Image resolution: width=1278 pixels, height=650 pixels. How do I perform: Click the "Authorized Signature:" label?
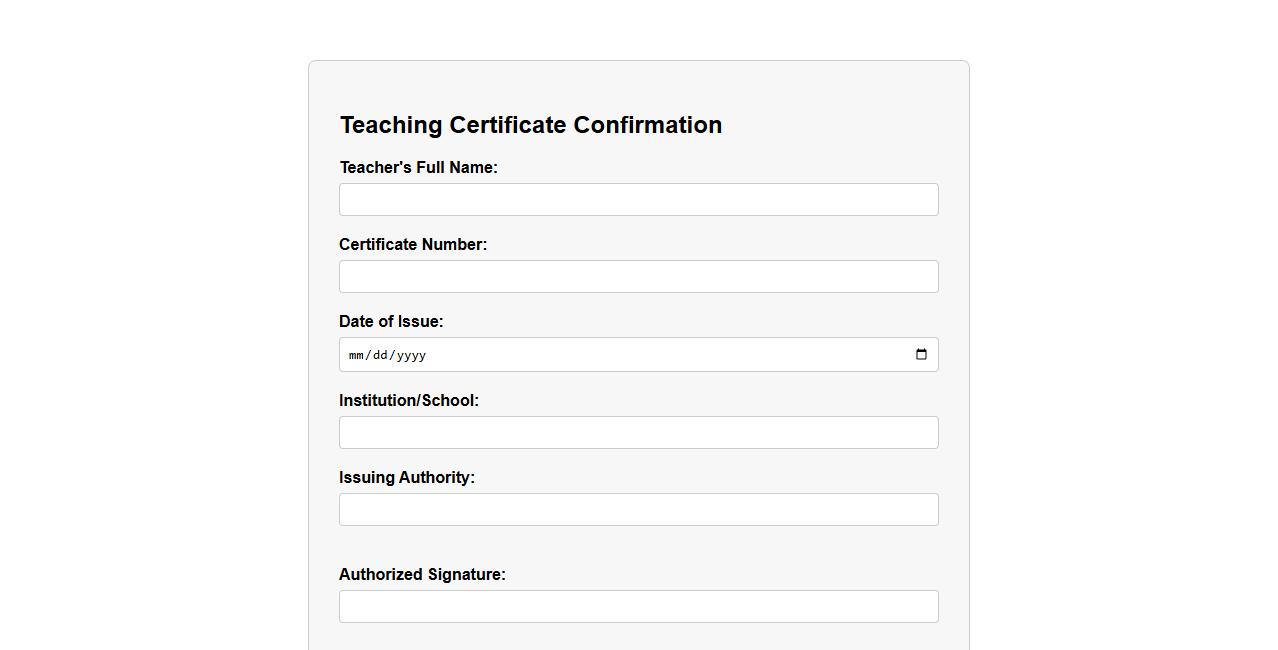coord(422,574)
